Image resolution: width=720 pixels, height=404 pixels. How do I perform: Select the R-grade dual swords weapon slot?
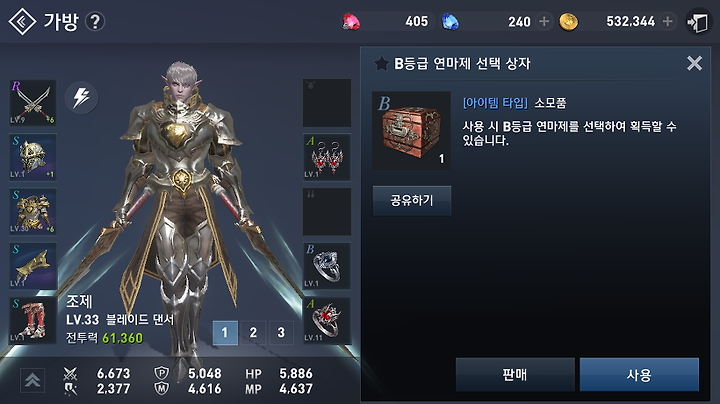coord(33,103)
